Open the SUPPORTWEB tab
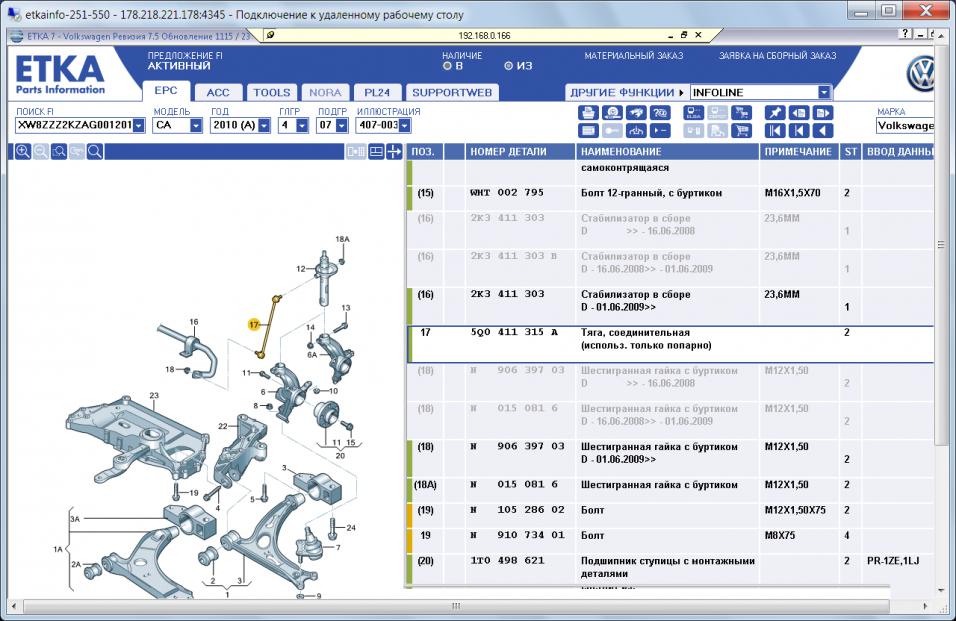956x621 pixels. click(x=452, y=93)
